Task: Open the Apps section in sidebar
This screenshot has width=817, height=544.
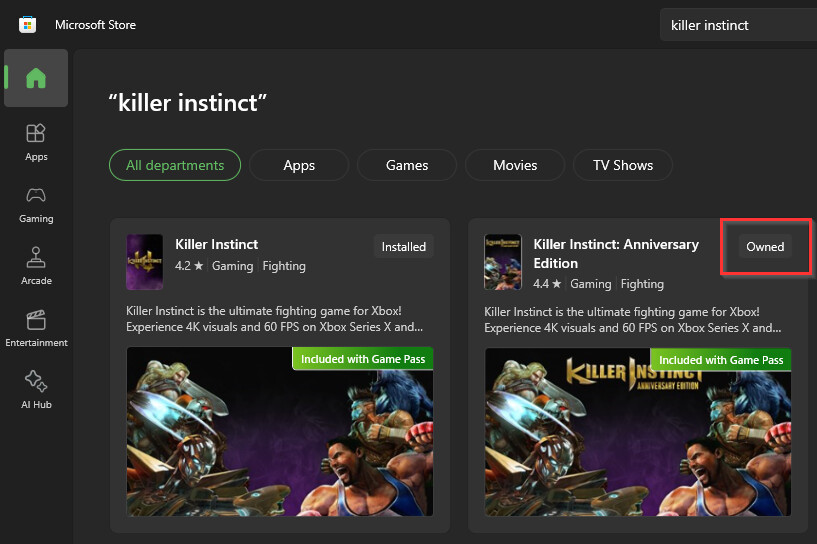Action: click(36, 141)
